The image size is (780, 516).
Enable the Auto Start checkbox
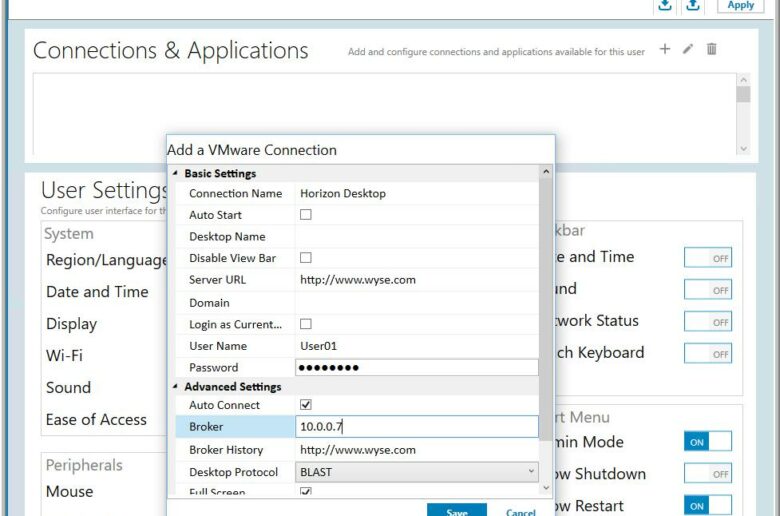pyautogui.click(x=306, y=214)
